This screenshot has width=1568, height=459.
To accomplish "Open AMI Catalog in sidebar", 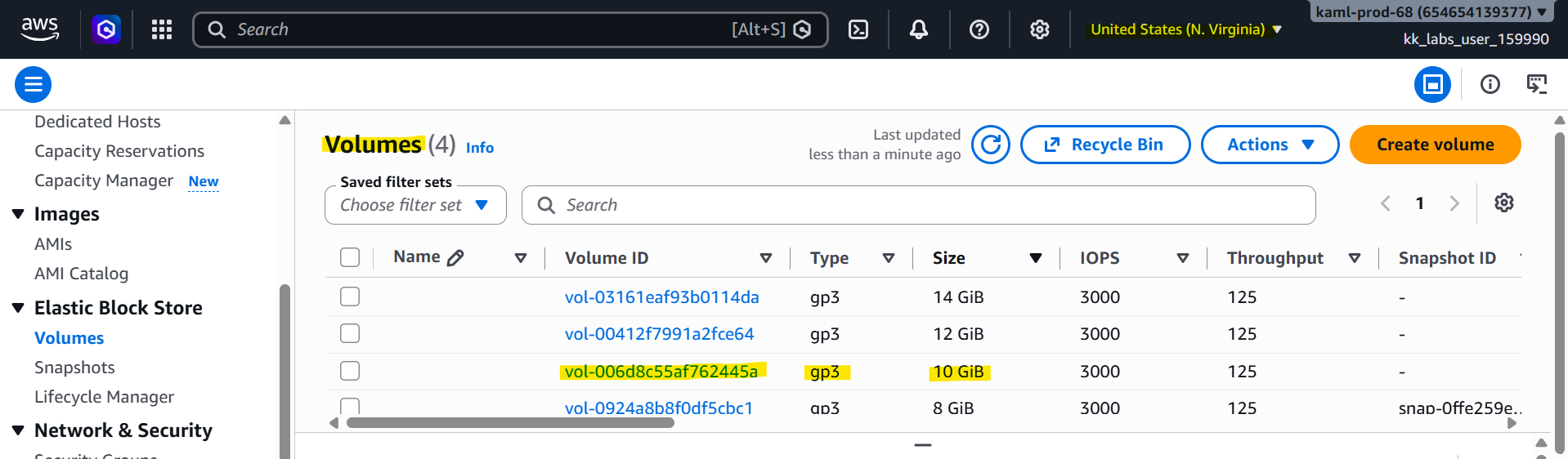I will 81,274.
